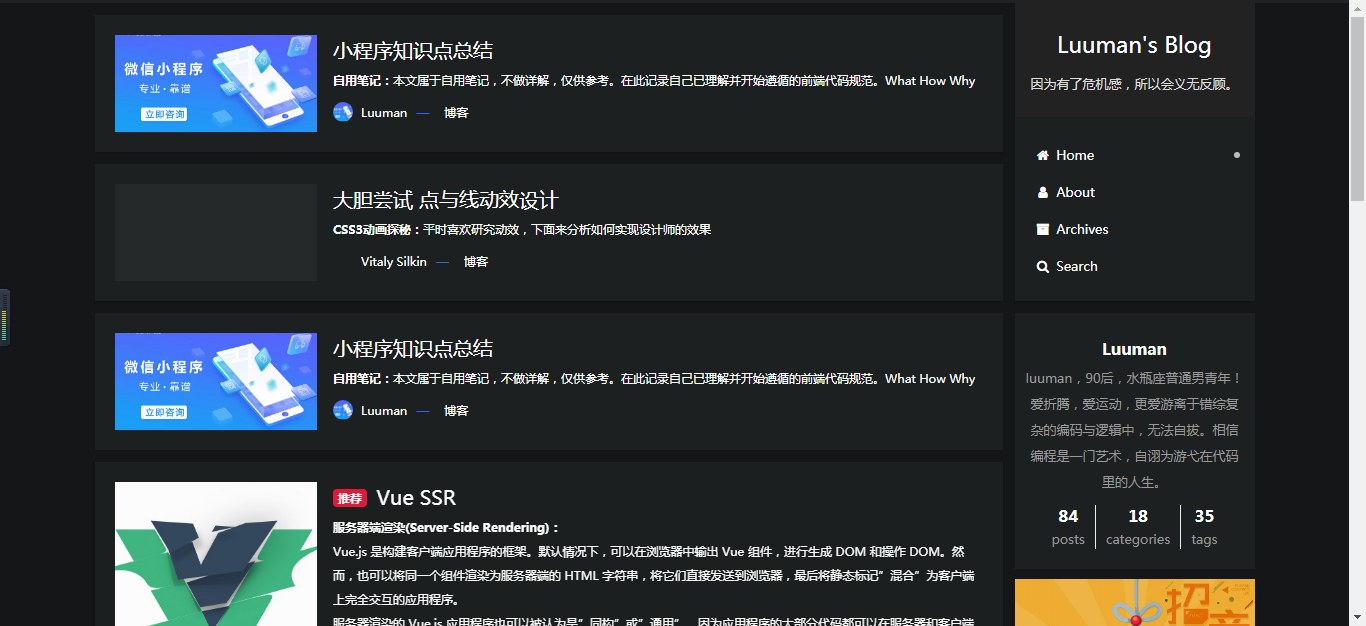
Task: Click the Luuman bio paragraph in sidebar
Action: pyautogui.click(x=1134, y=430)
